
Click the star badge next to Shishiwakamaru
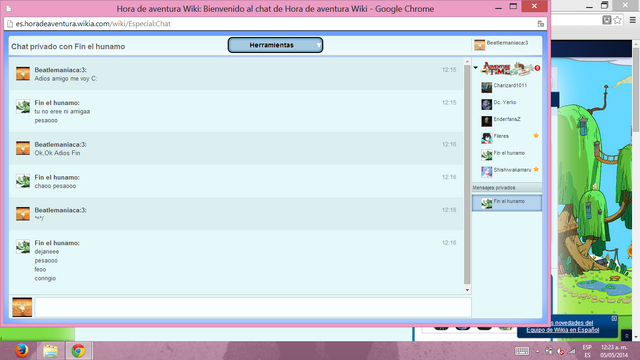click(536, 169)
